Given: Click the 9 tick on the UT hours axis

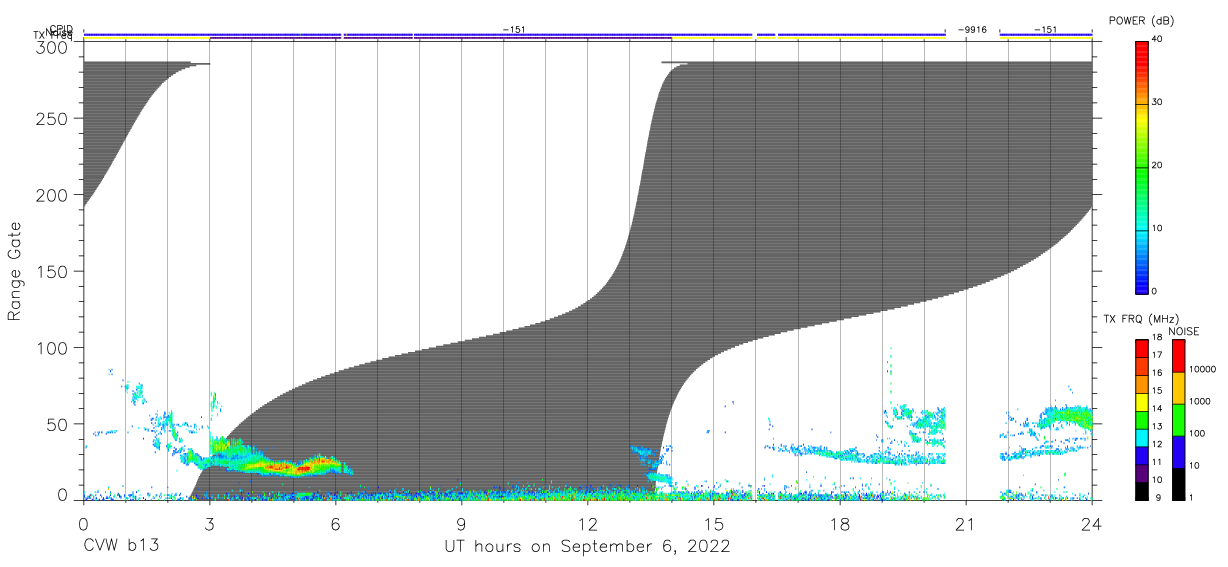Looking at the screenshot, I should pyautogui.click(x=461, y=524).
